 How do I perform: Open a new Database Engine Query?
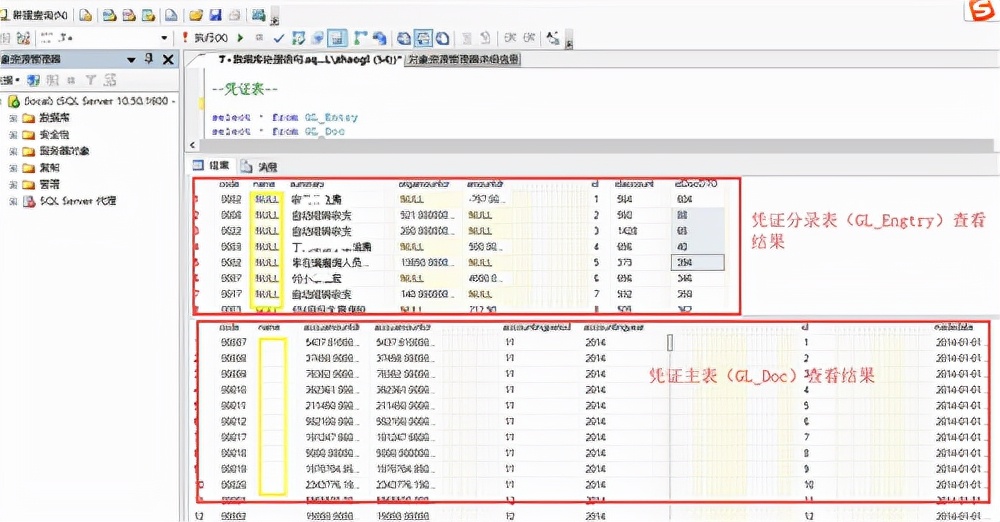pyautogui.click(x=85, y=15)
